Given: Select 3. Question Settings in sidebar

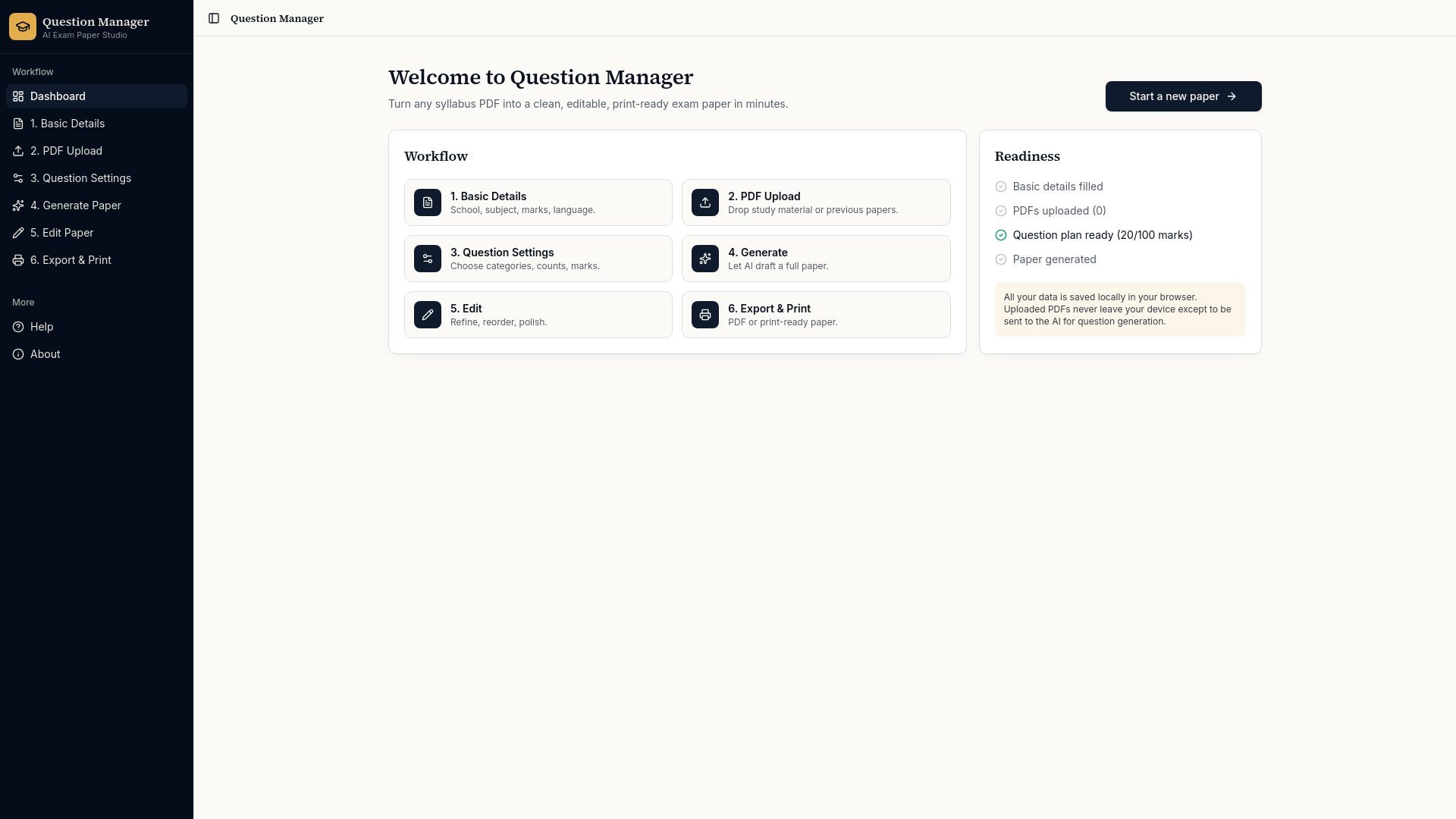Looking at the screenshot, I should [x=96, y=178].
